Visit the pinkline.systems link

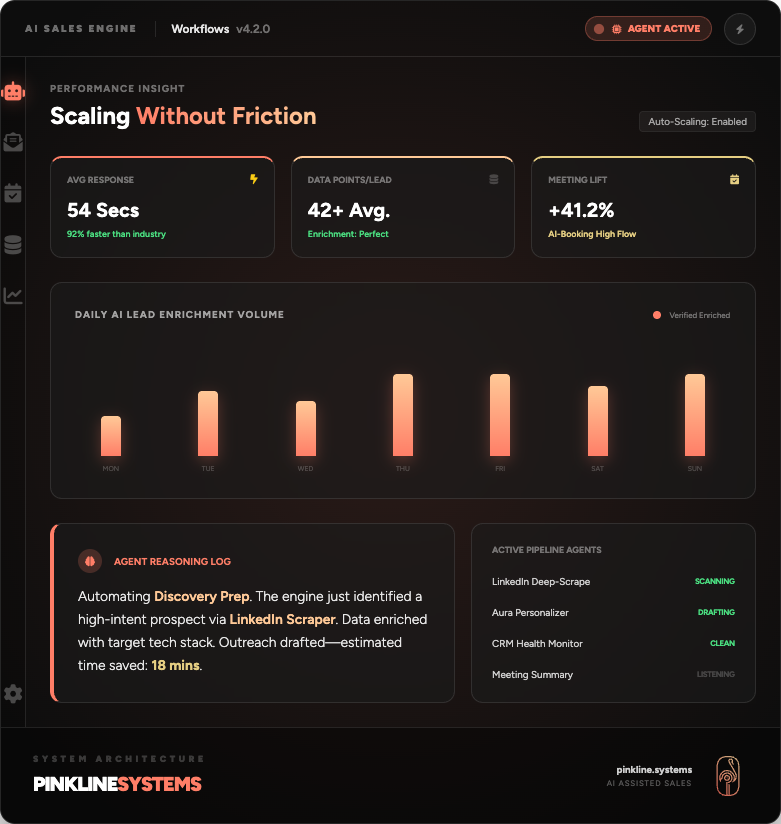(x=653, y=770)
